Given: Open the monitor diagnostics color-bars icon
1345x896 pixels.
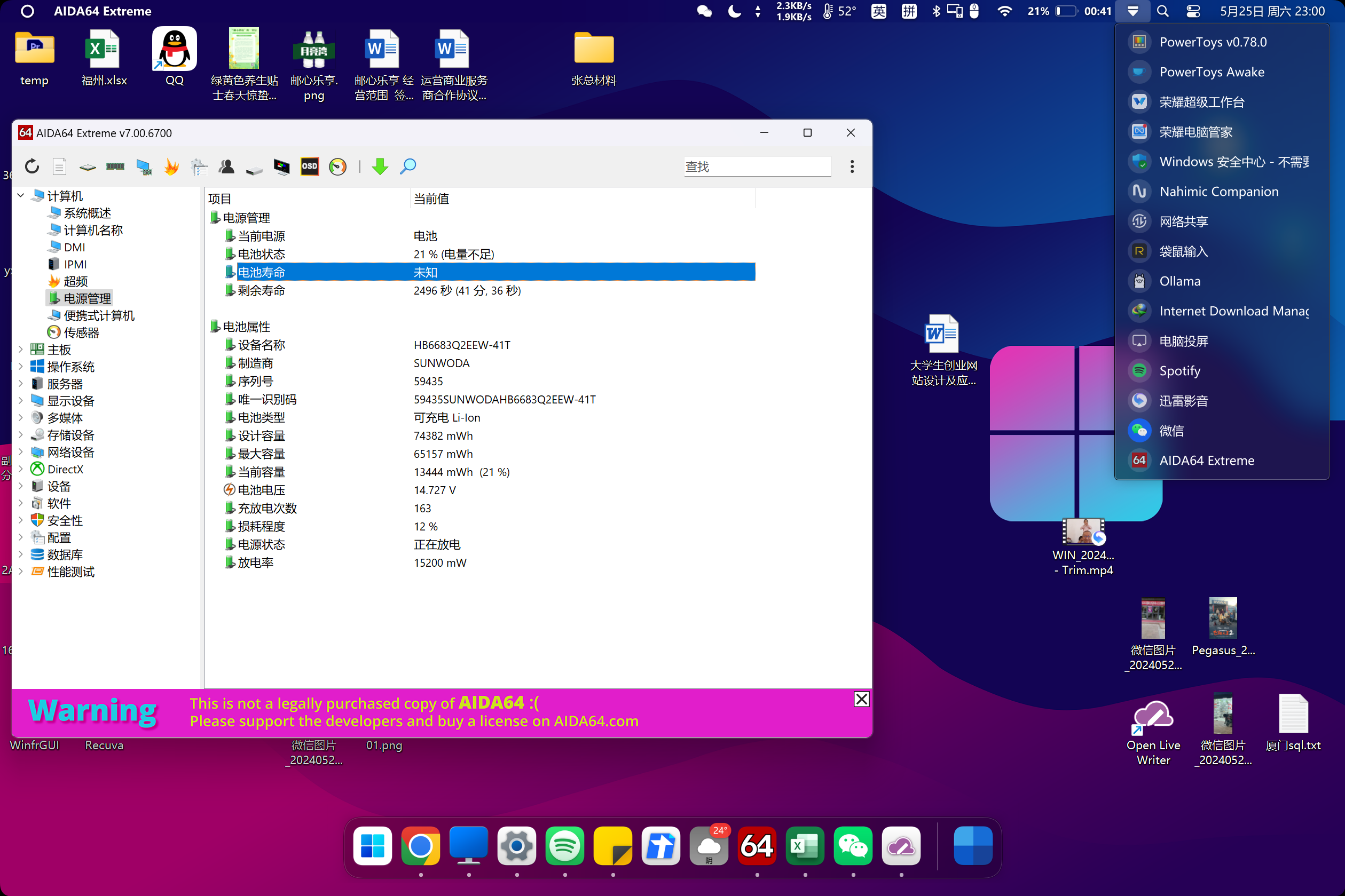Looking at the screenshot, I should pos(282,166).
